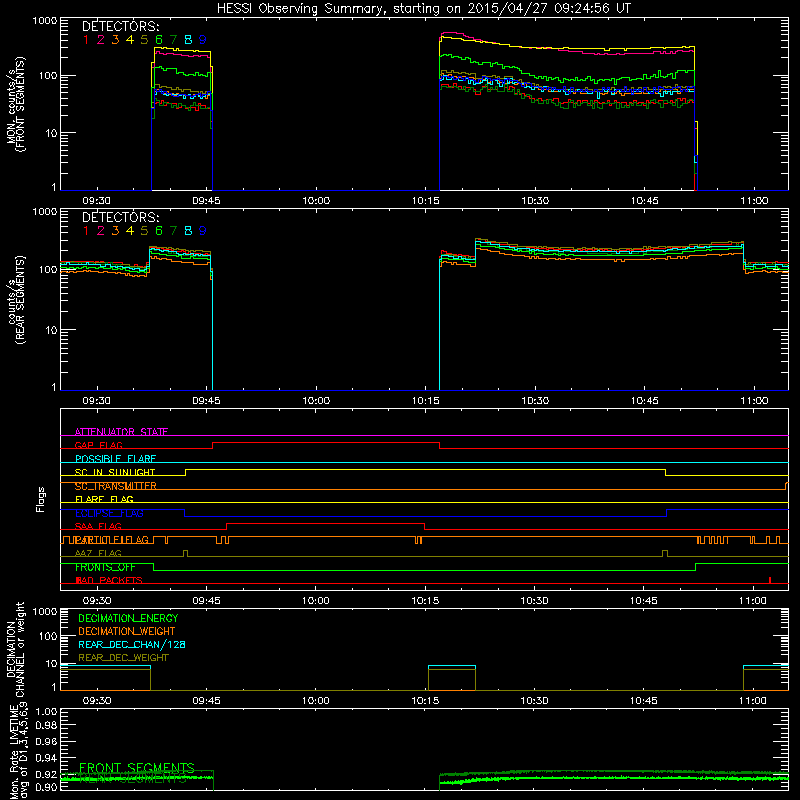This screenshot has height=800, width=800.
Task: Click magenta detector 2 in rear segments legend
Action: tap(101, 231)
